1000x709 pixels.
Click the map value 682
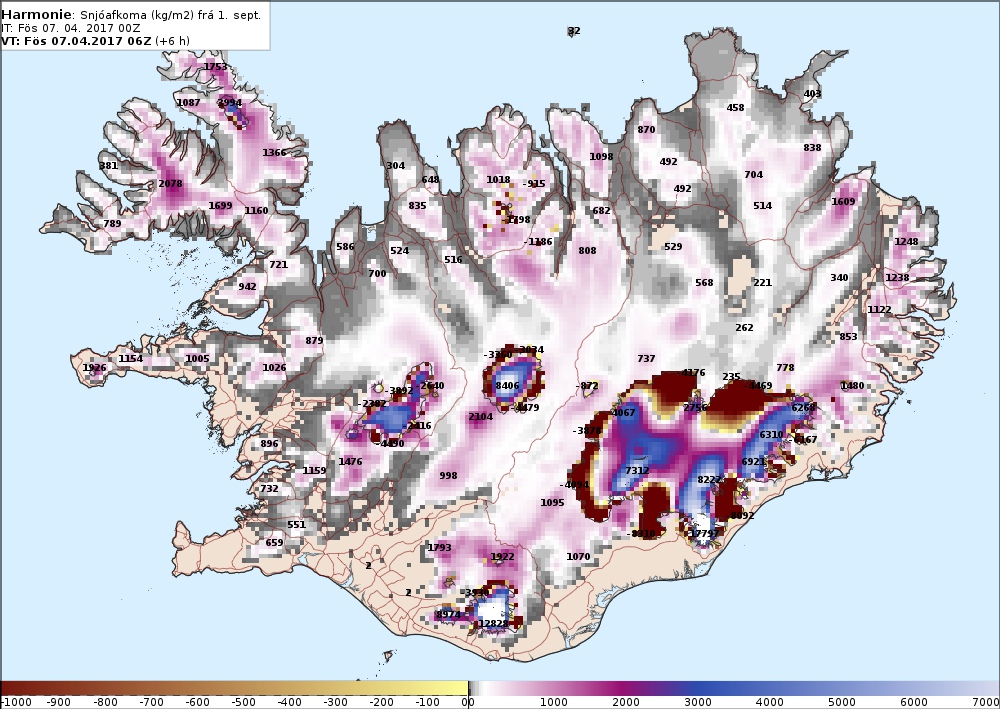[x=601, y=211]
